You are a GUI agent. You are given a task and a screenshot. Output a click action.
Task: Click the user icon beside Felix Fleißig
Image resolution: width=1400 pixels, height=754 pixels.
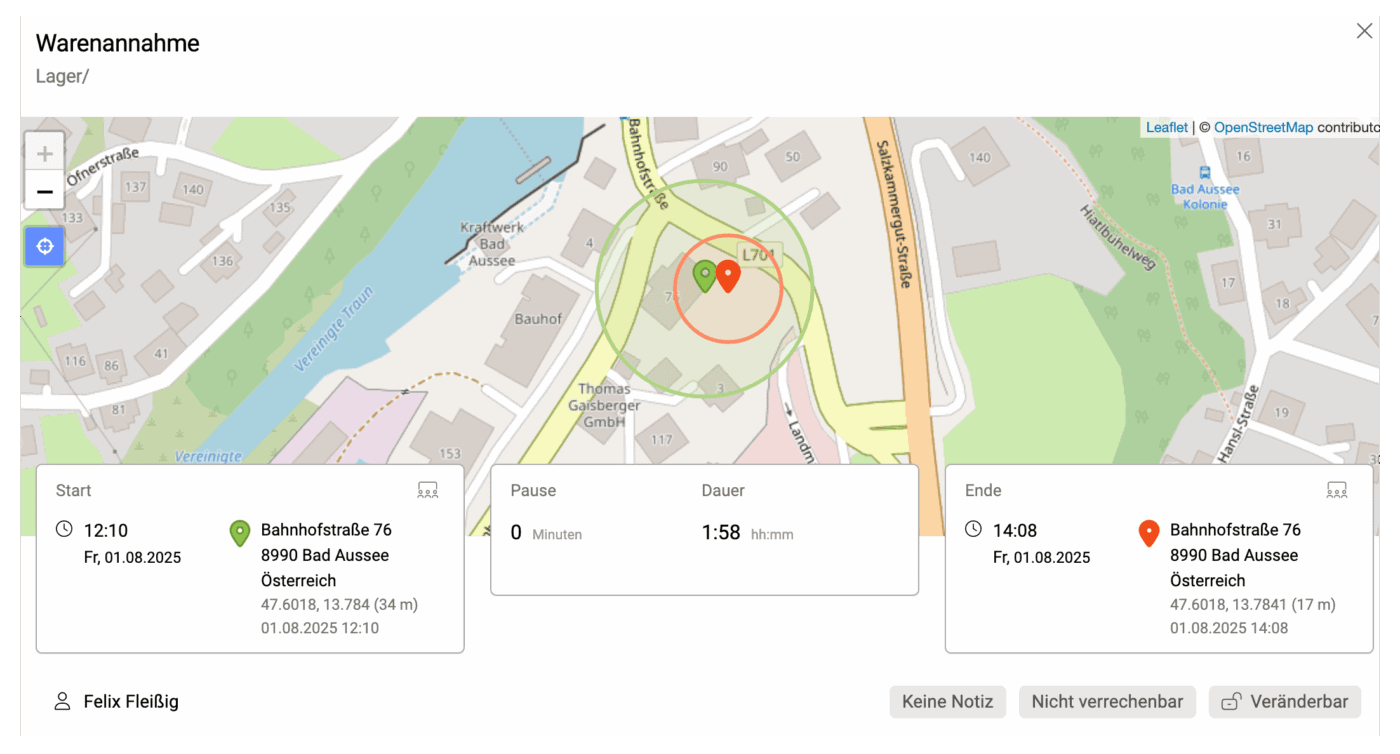(x=62, y=701)
